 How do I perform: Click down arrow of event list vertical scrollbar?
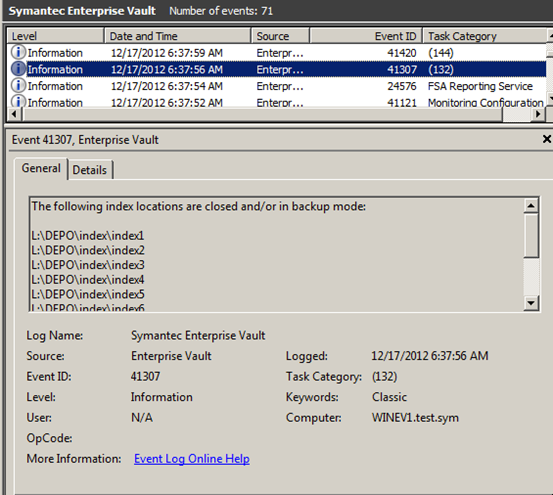(549, 98)
